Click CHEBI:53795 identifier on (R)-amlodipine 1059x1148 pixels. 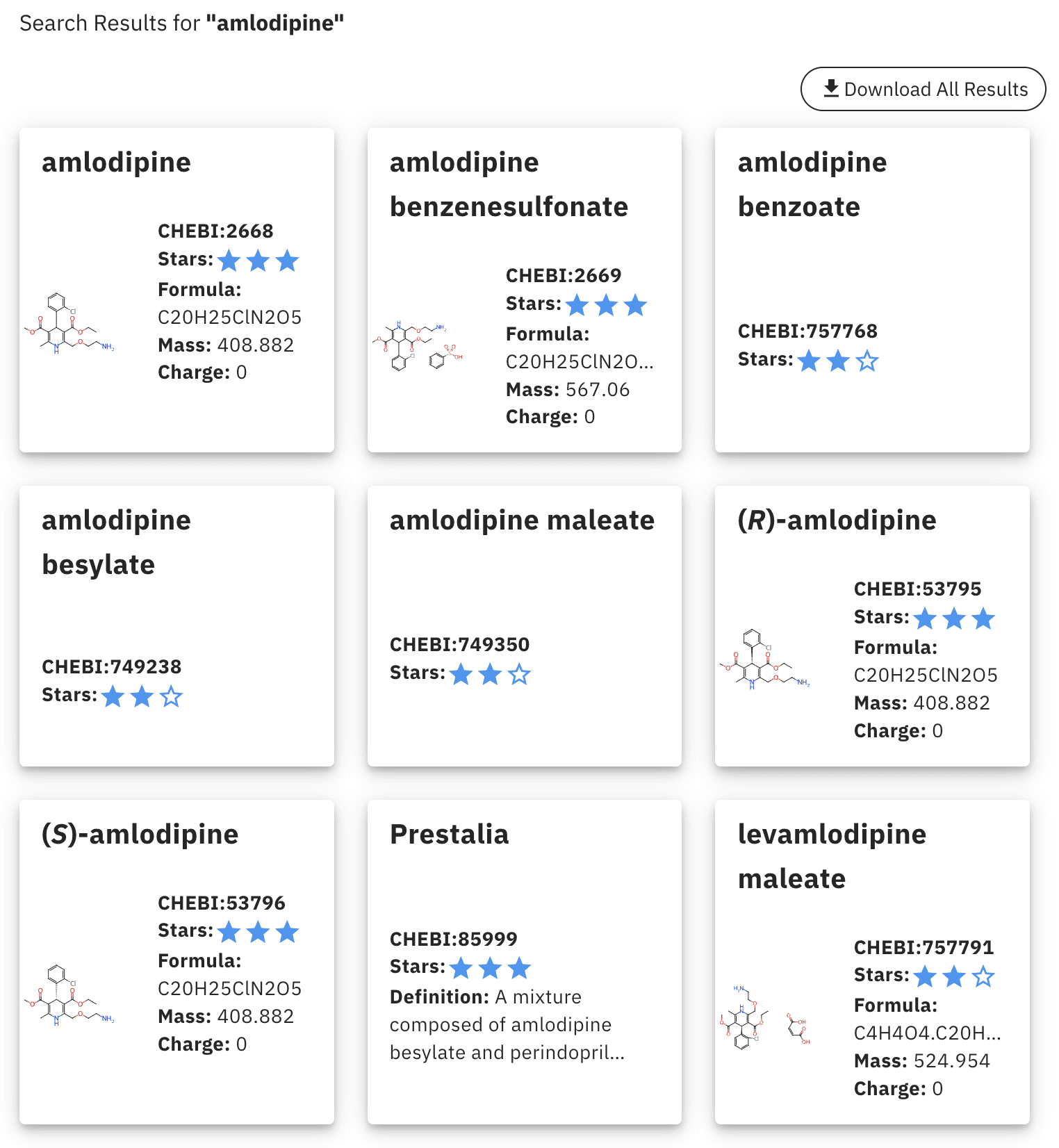[917, 589]
